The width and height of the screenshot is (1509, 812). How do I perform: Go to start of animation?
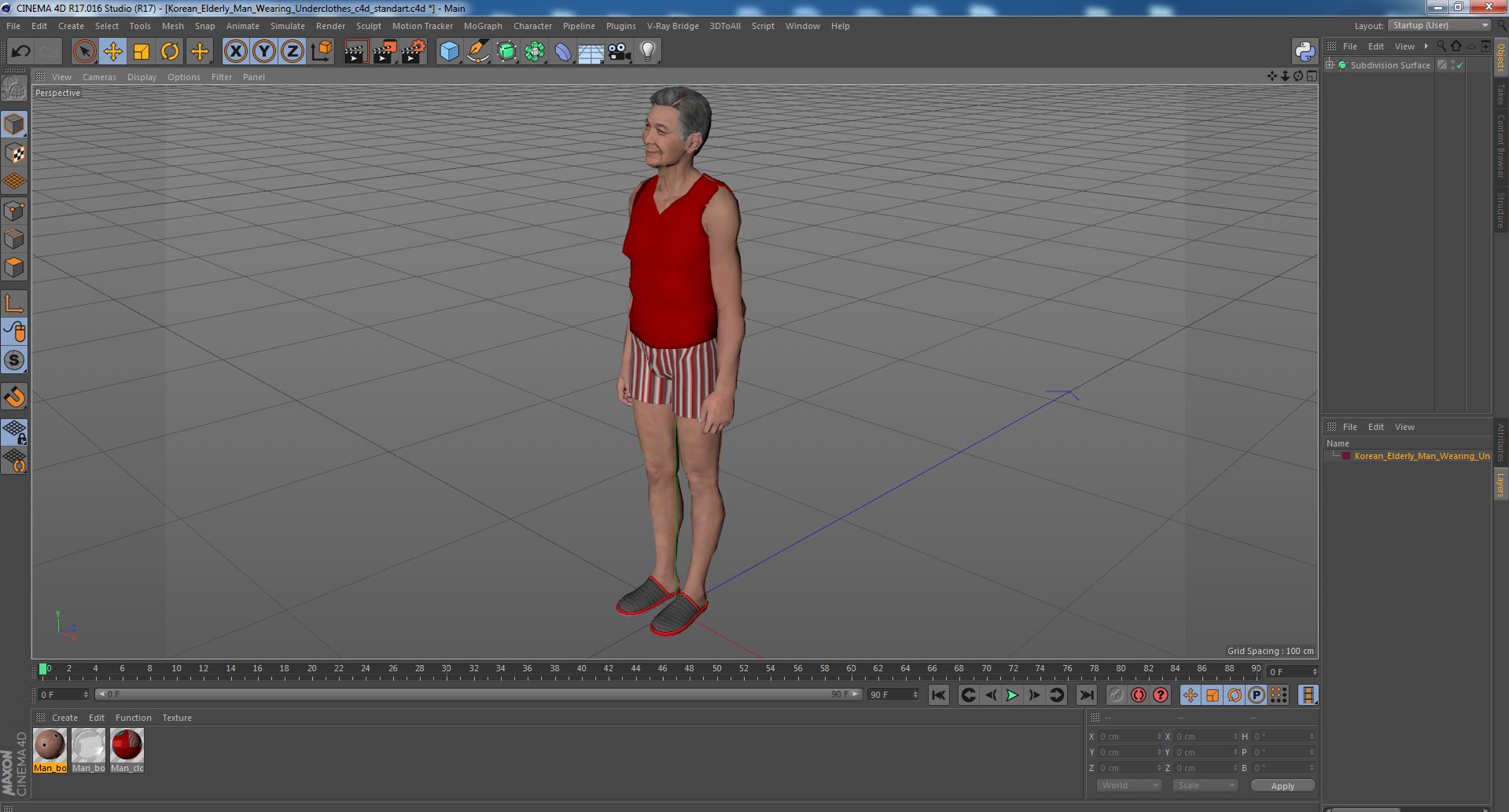click(938, 695)
